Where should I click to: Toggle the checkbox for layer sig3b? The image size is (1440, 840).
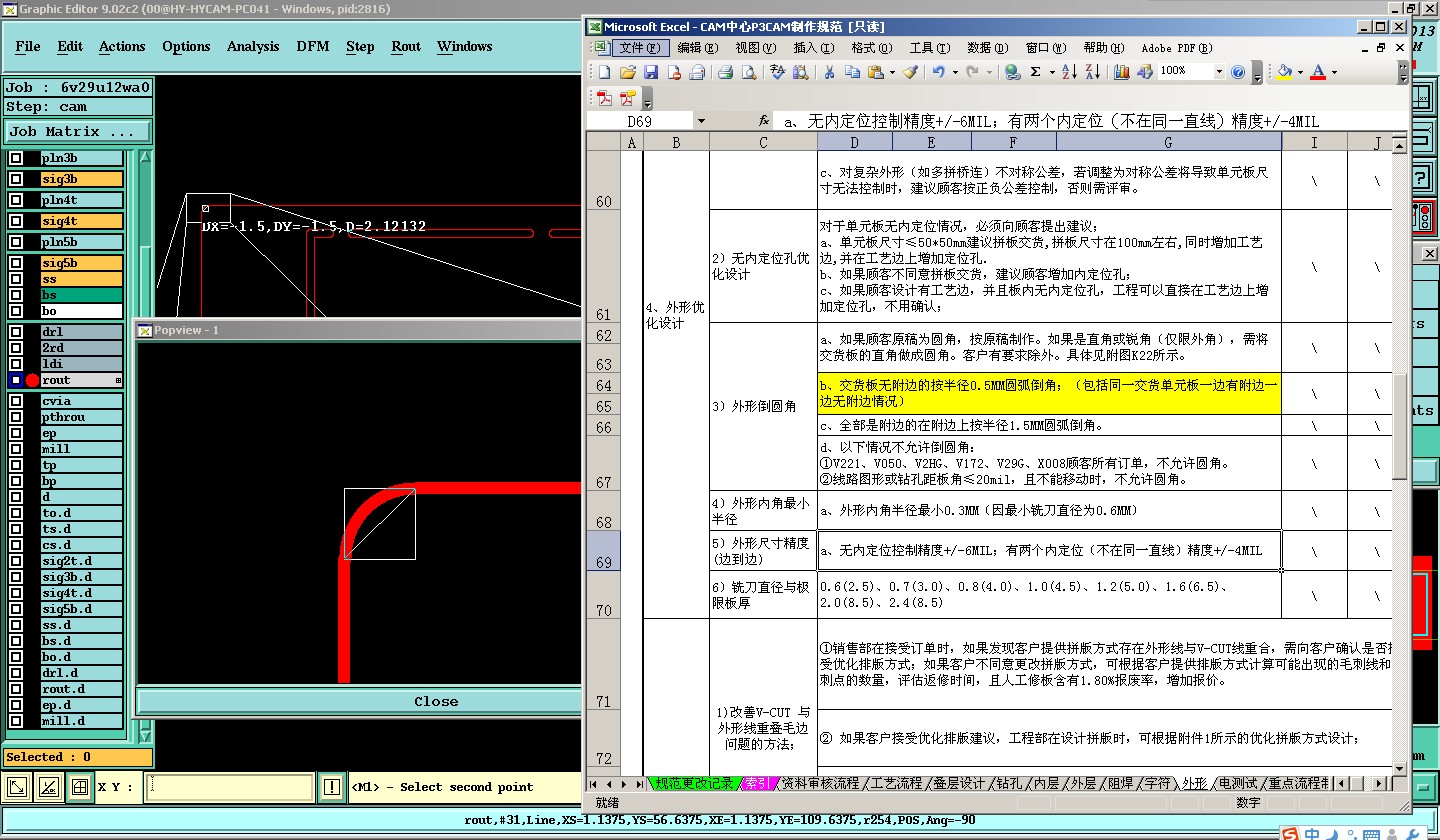15,179
